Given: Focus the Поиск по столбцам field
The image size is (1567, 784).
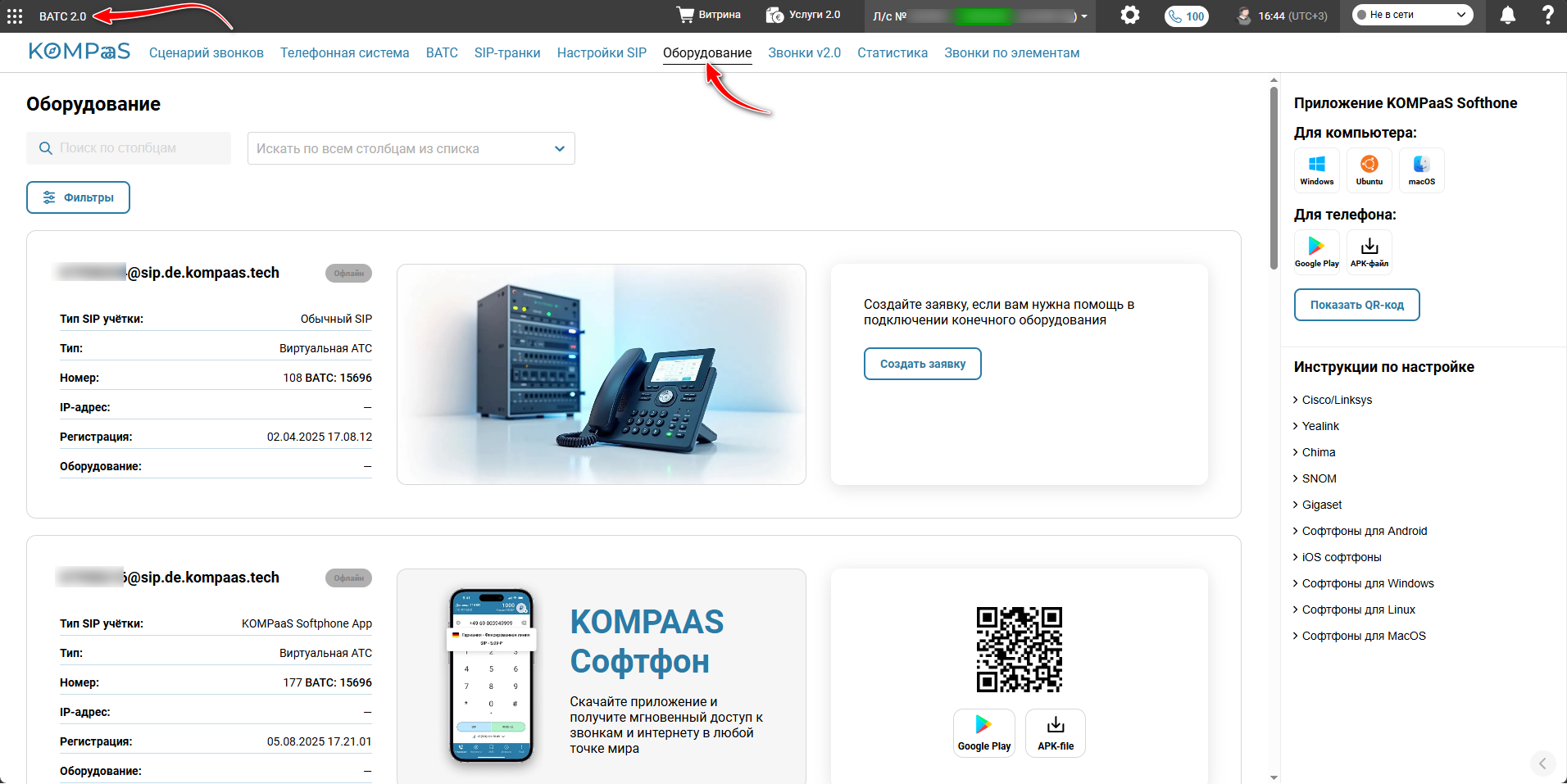Looking at the screenshot, I should [129, 148].
